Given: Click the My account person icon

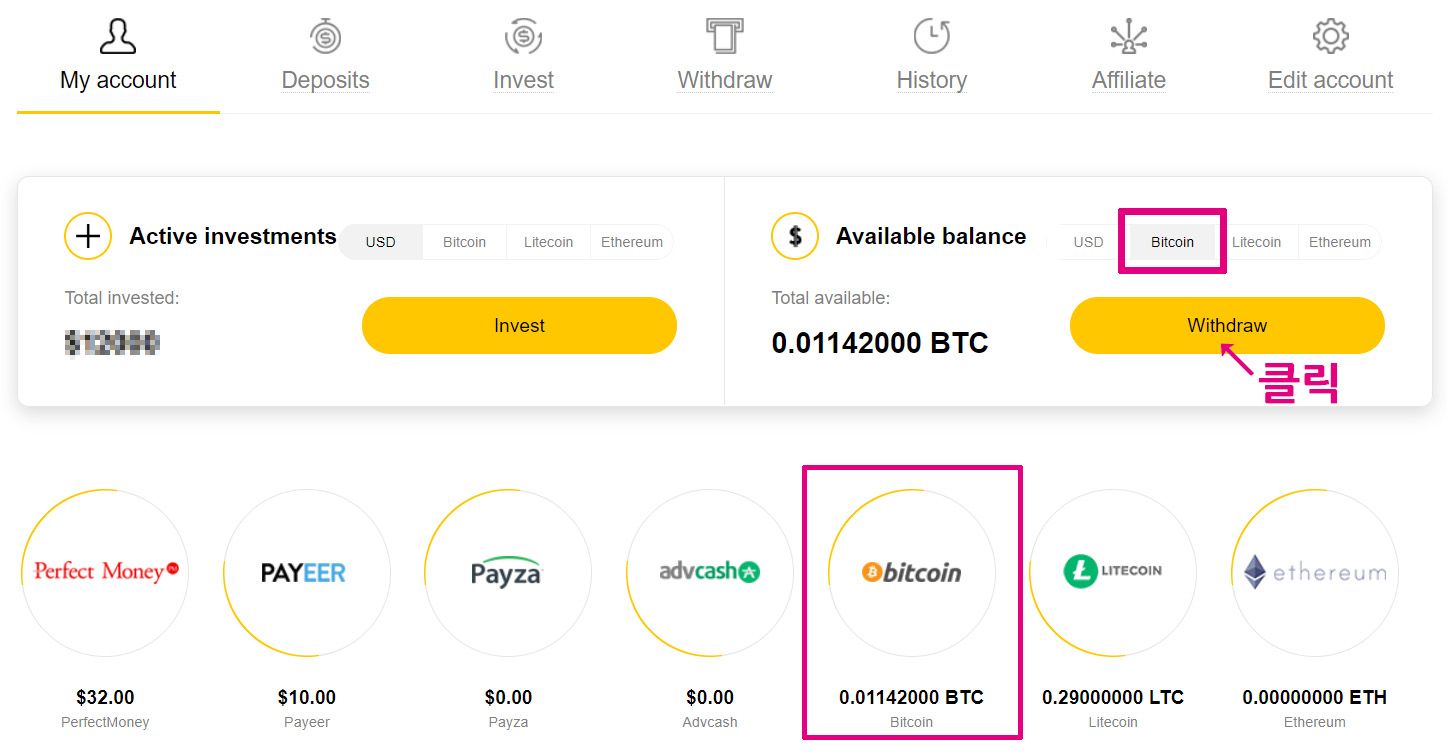Looking at the screenshot, I should coord(118,37).
